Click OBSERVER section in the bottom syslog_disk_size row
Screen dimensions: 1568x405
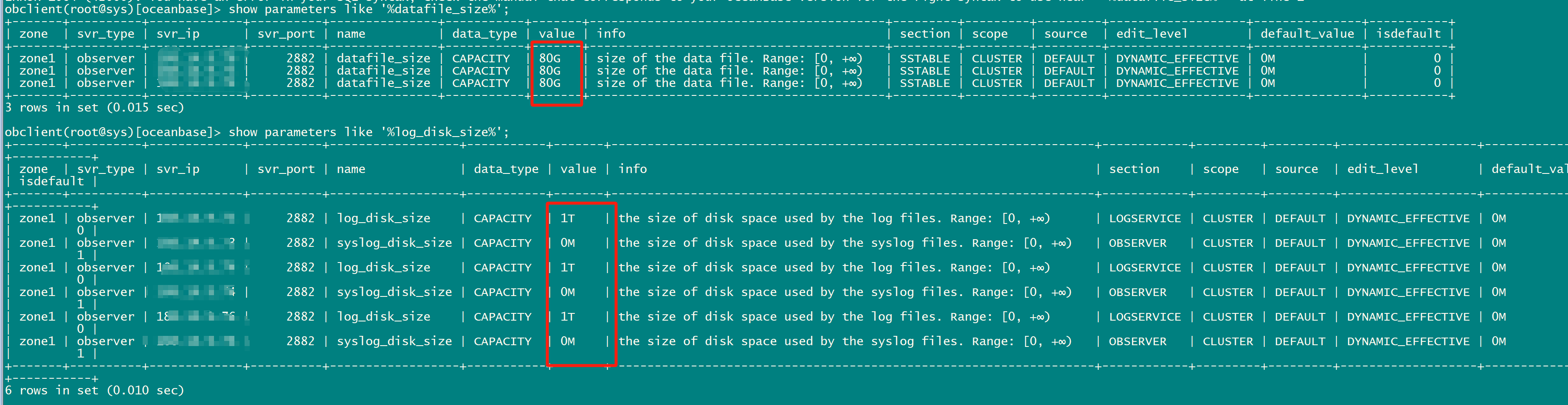click(x=1137, y=342)
